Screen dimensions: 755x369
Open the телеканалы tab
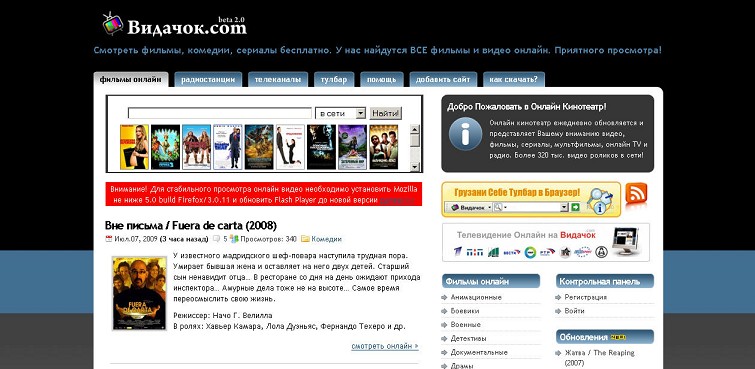pos(278,79)
